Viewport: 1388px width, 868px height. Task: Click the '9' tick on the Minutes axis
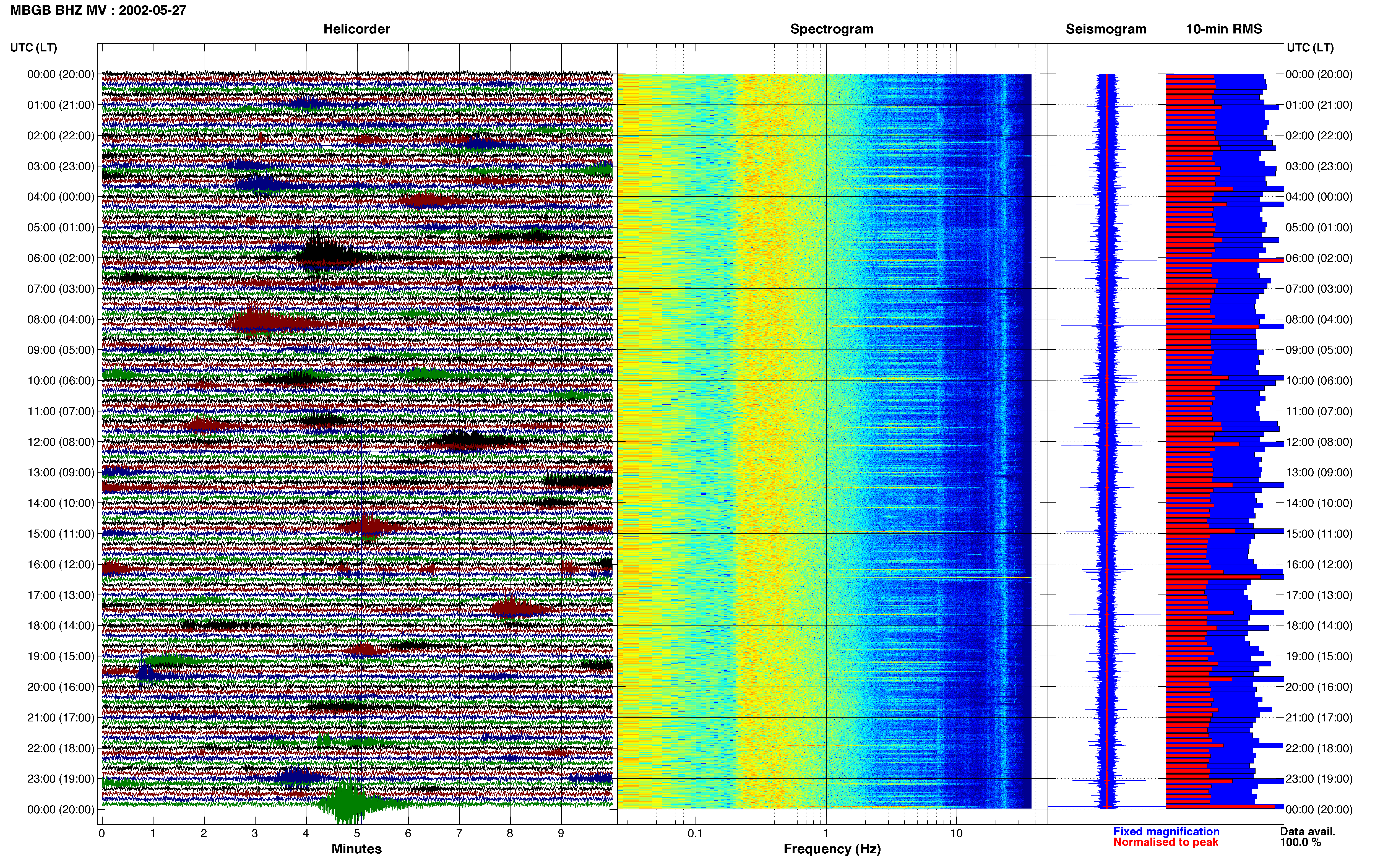(561, 833)
